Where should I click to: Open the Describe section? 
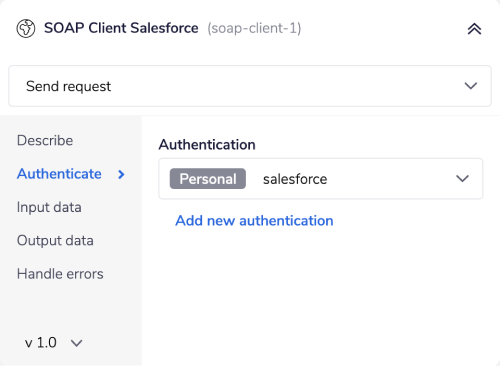click(45, 140)
